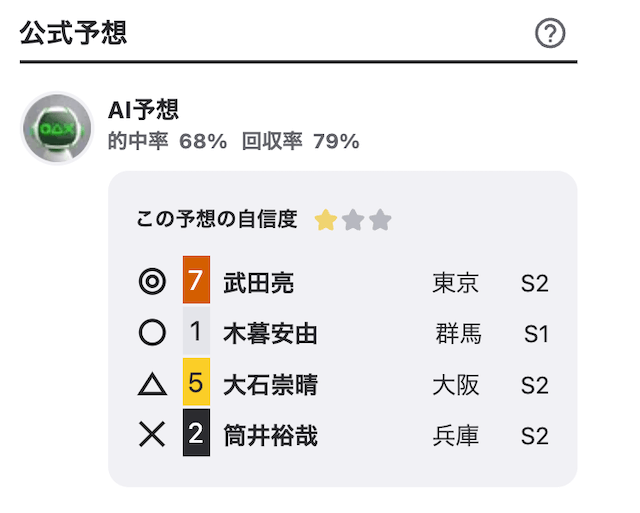This screenshot has height=513, width=640.
Task: Open racer 木暮安由 profile
Action: [270, 333]
